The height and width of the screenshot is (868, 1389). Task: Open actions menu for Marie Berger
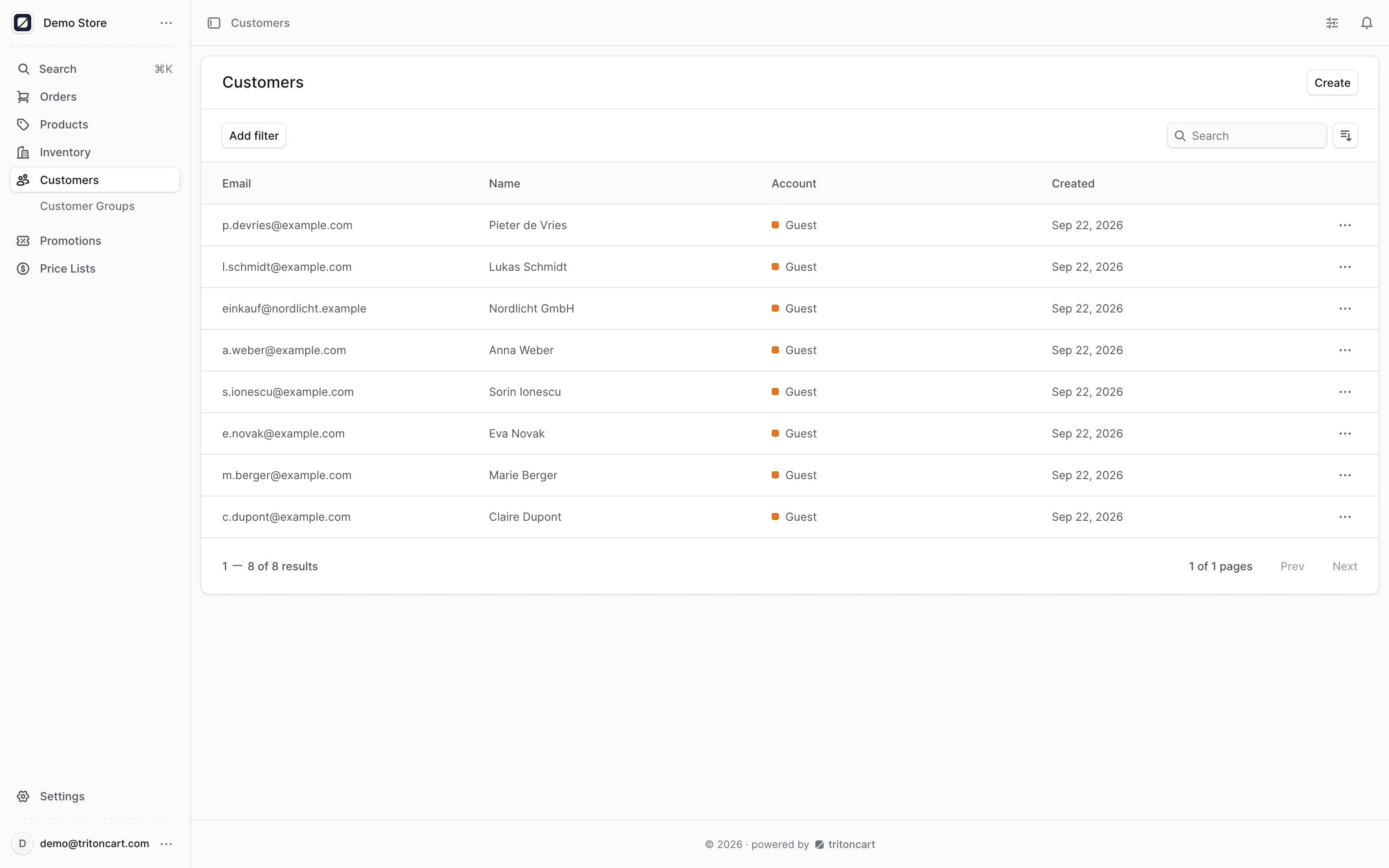[x=1345, y=475]
